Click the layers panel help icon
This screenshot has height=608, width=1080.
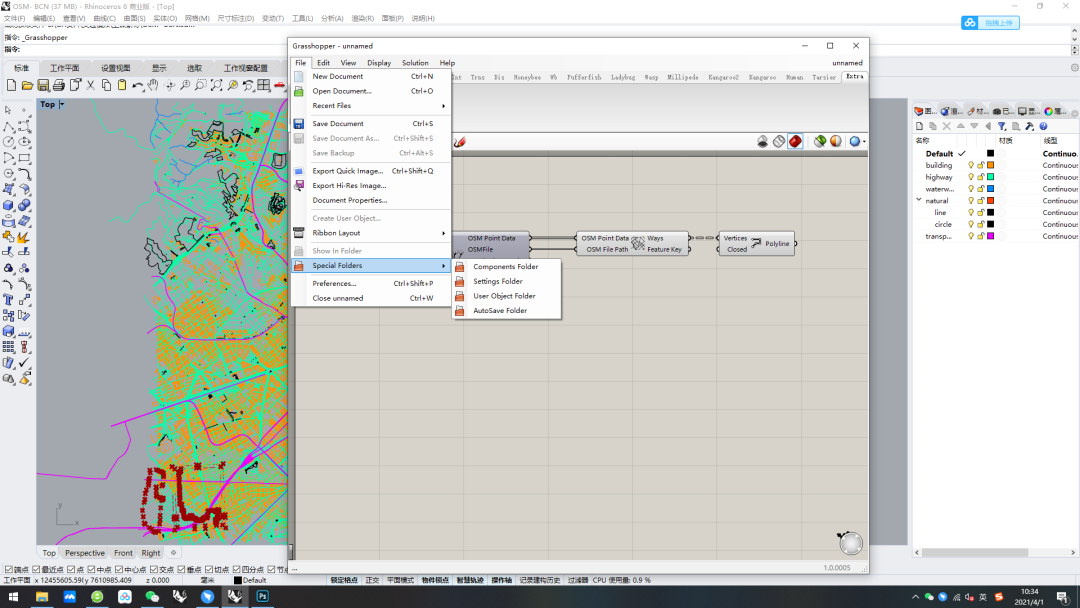tap(1043, 126)
